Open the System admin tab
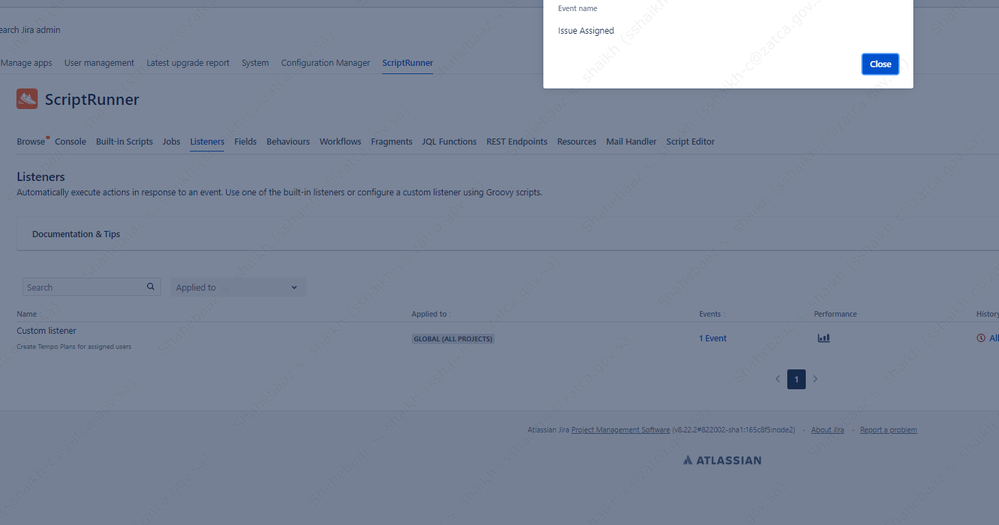 [255, 62]
